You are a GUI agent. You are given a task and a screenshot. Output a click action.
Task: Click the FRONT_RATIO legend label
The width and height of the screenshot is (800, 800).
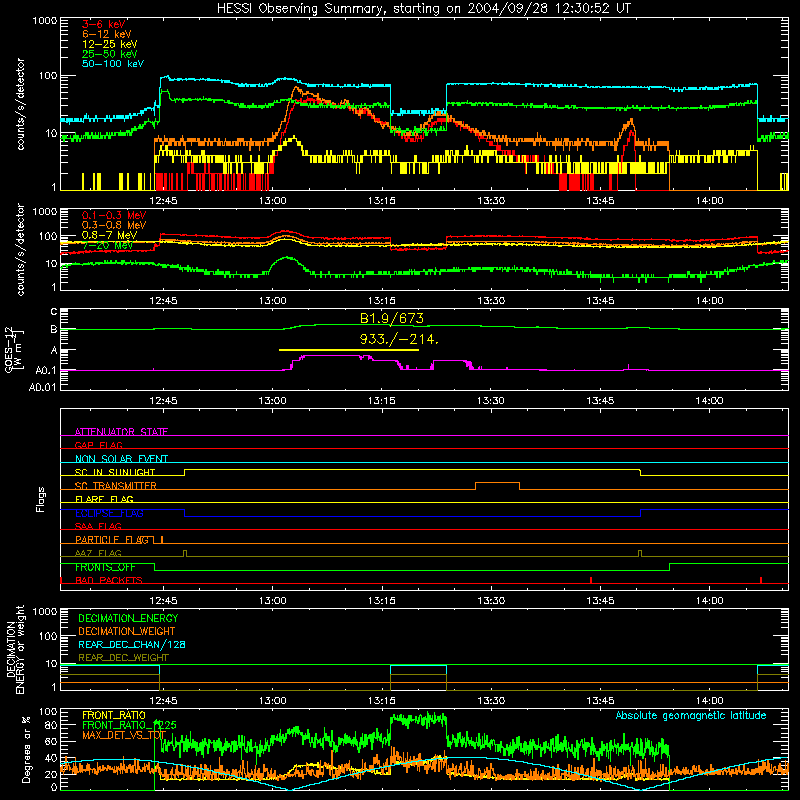[114, 715]
